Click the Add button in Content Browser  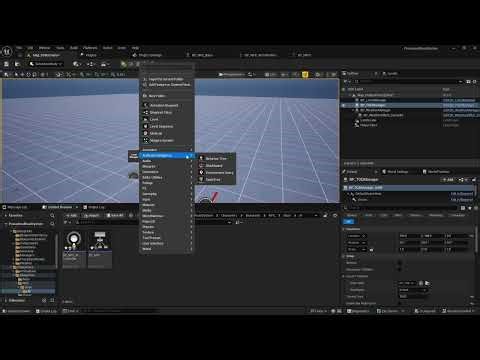[72, 215]
